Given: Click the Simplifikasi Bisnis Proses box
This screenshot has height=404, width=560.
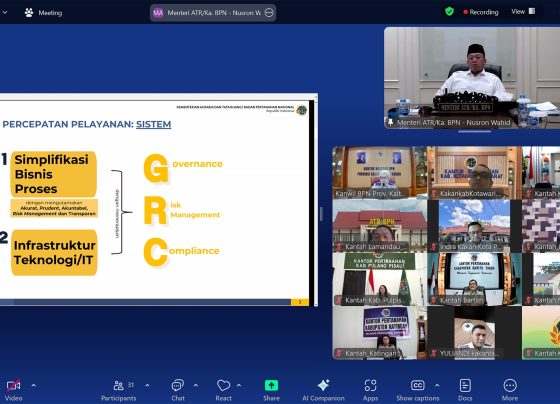Looking at the screenshot, I should point(54,174).
